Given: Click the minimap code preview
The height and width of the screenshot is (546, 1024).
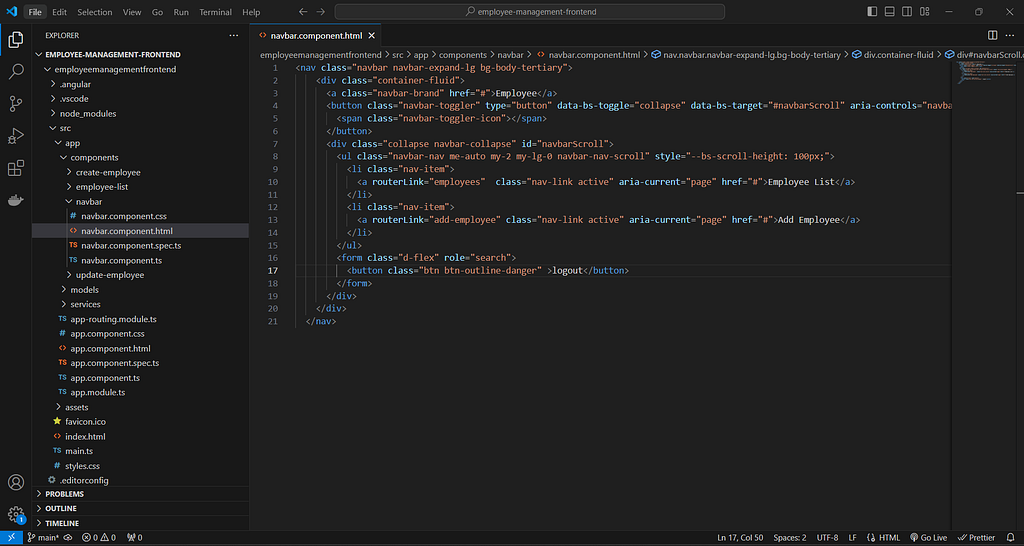Looking at the screenshot, I should (x=980, y=72).
